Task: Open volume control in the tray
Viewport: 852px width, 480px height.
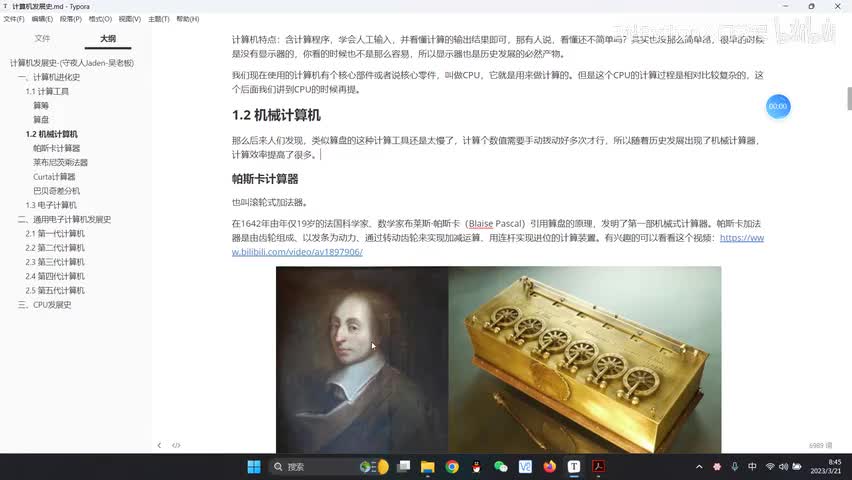Action: tap(784, 466)
